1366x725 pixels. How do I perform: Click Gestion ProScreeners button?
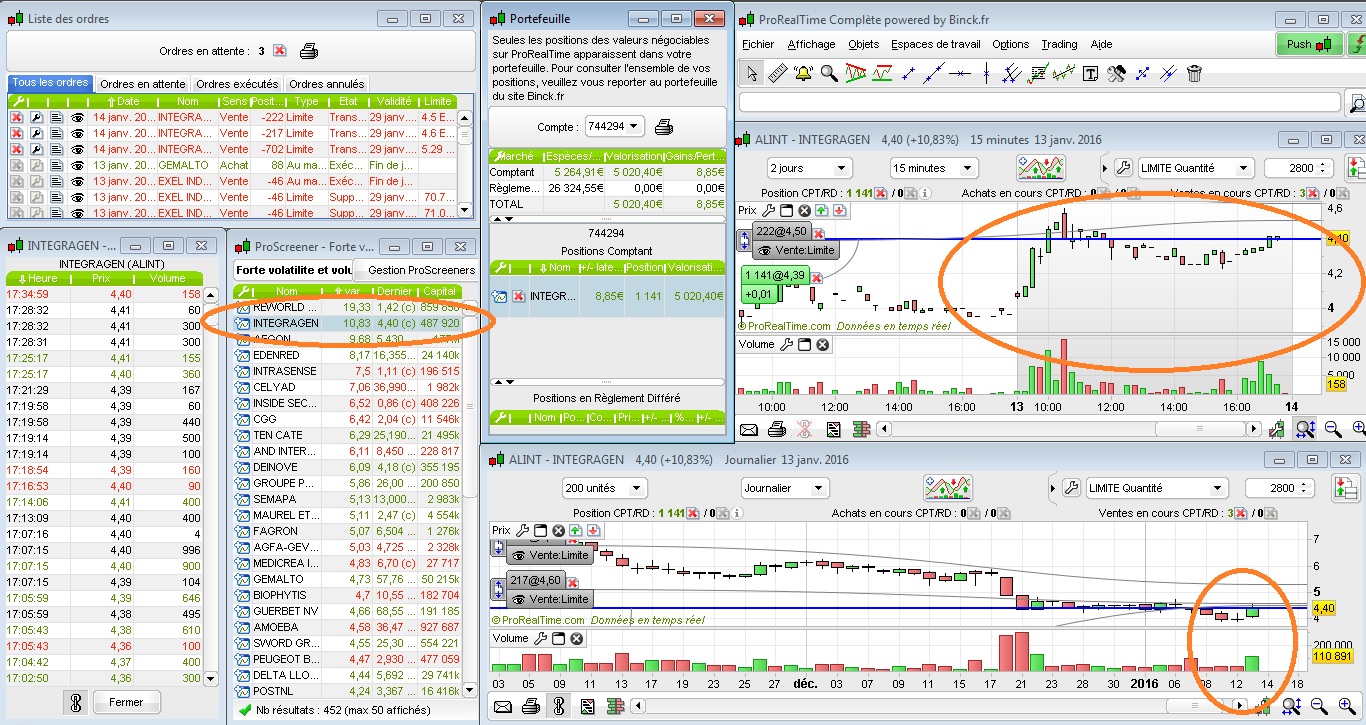pos(416,270)
